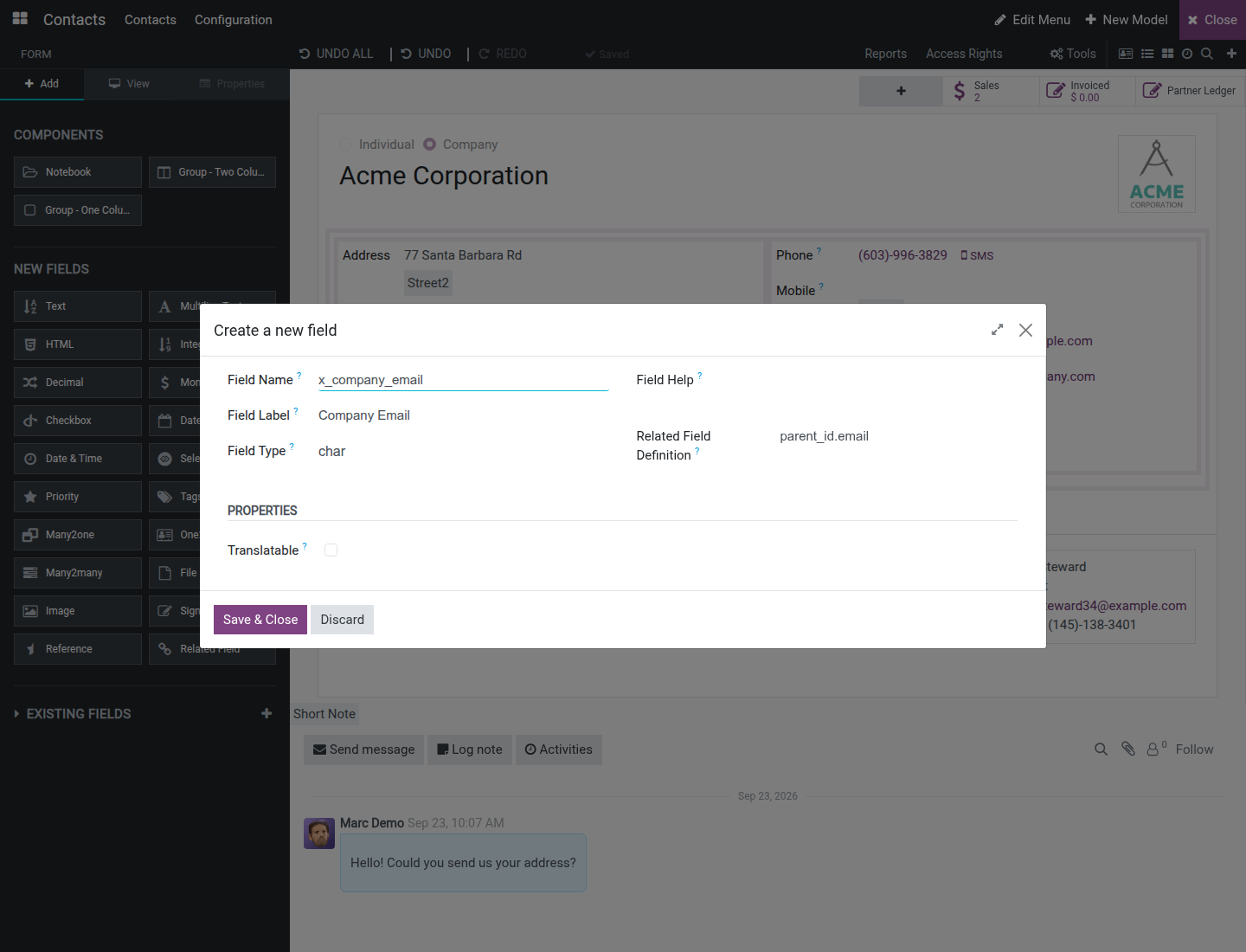Click Save & Close button
This screenshot has width=1246, height=952.
[x=260, y=620]
